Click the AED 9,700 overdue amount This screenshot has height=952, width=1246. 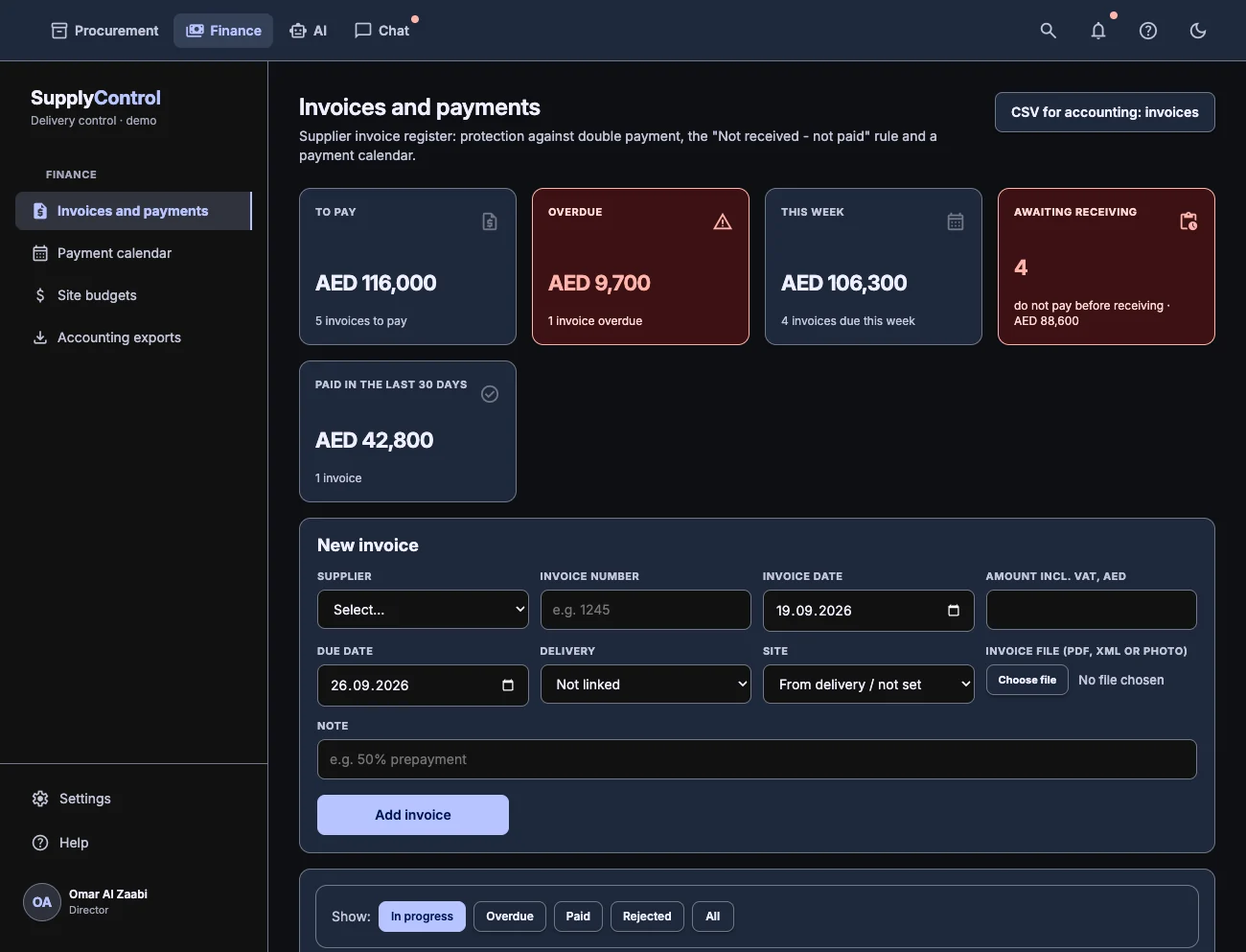(x=599, y=283)
